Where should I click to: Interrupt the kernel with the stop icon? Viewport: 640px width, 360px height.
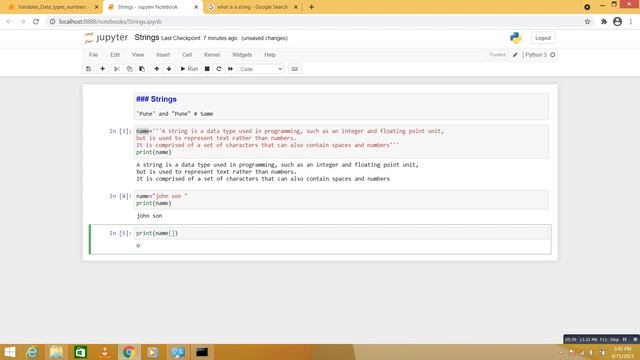(x=207, y=69)
